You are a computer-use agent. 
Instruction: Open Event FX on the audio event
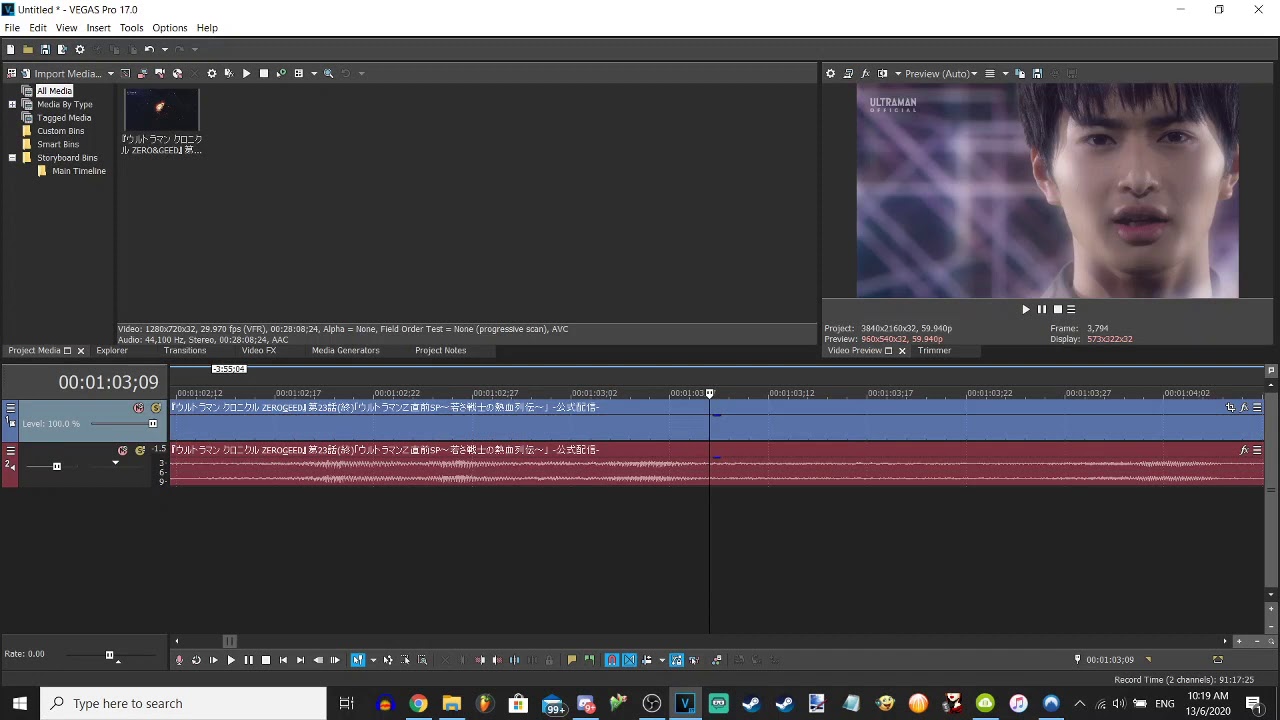[x=1244, y=450]
